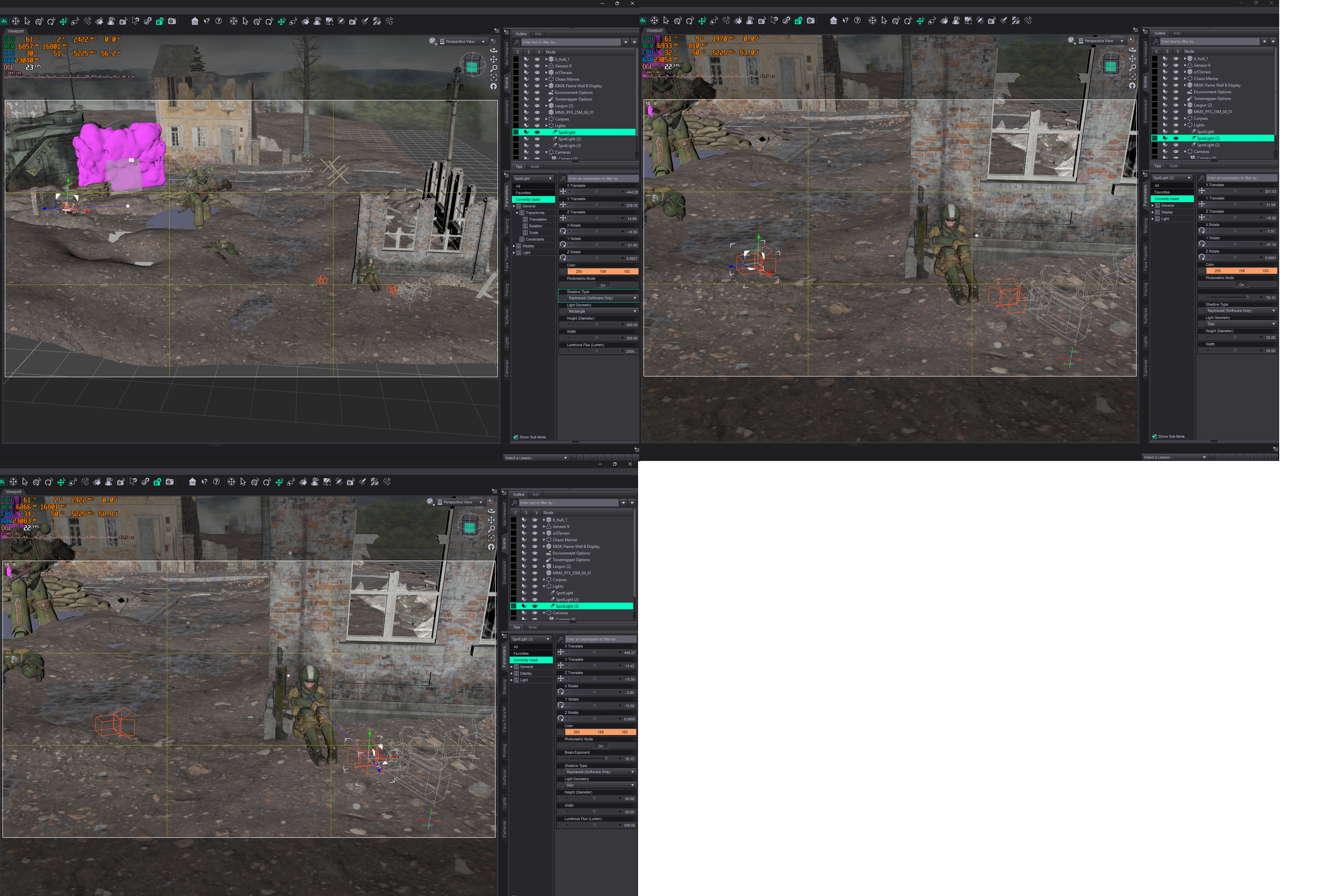The width and height of the screenshot is (1328, 896).
Task: Uncheck Show Sub Items in top-right window
Action: (x=1154, y=437)
